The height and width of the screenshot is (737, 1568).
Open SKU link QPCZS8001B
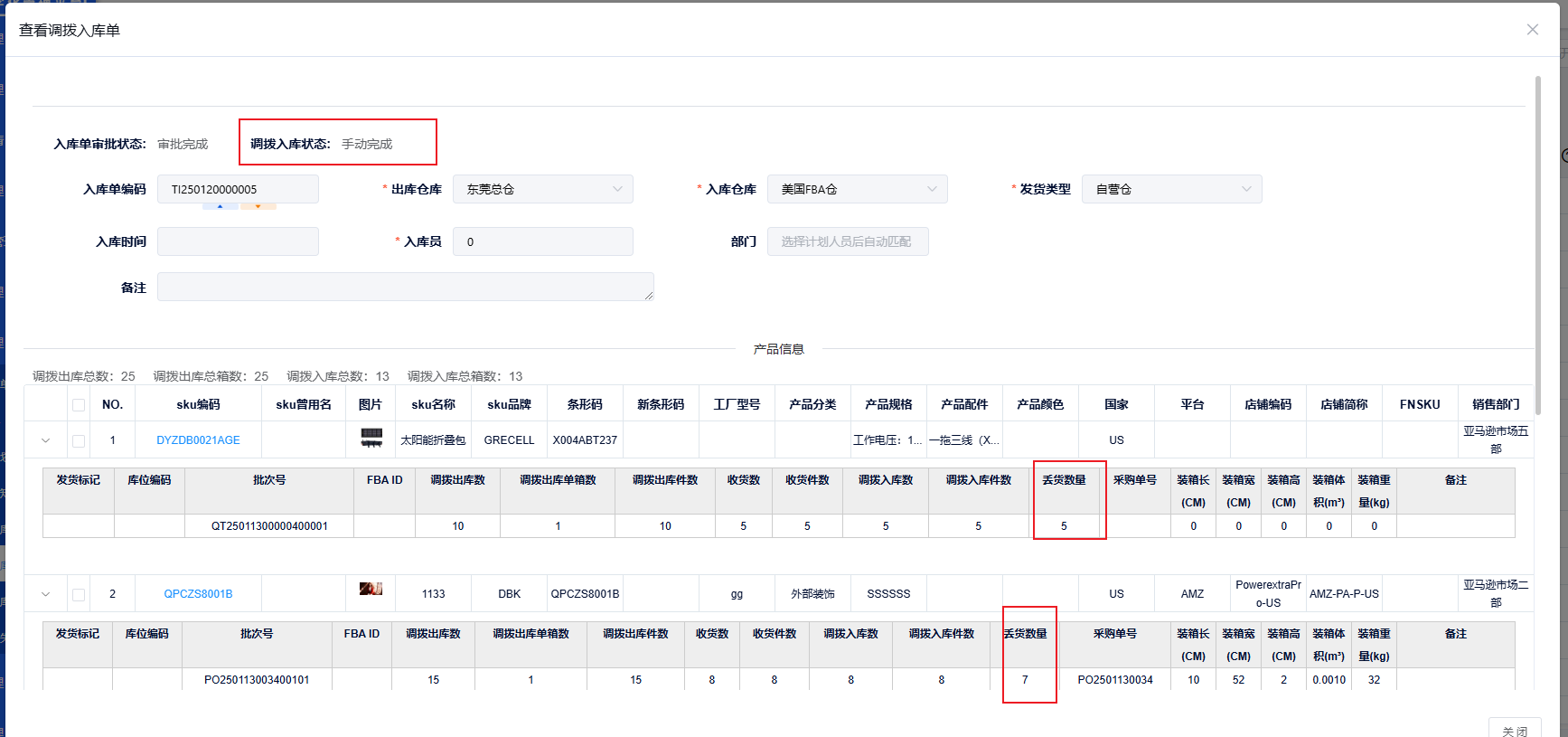198,594
